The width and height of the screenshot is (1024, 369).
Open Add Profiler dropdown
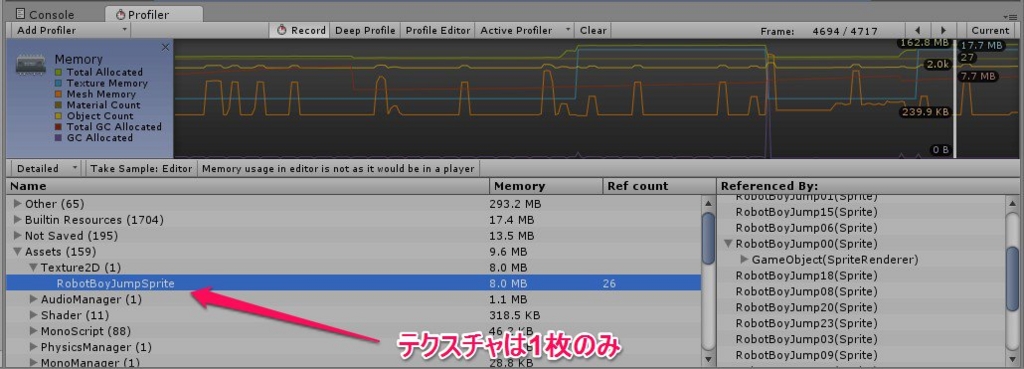[71, 30]
